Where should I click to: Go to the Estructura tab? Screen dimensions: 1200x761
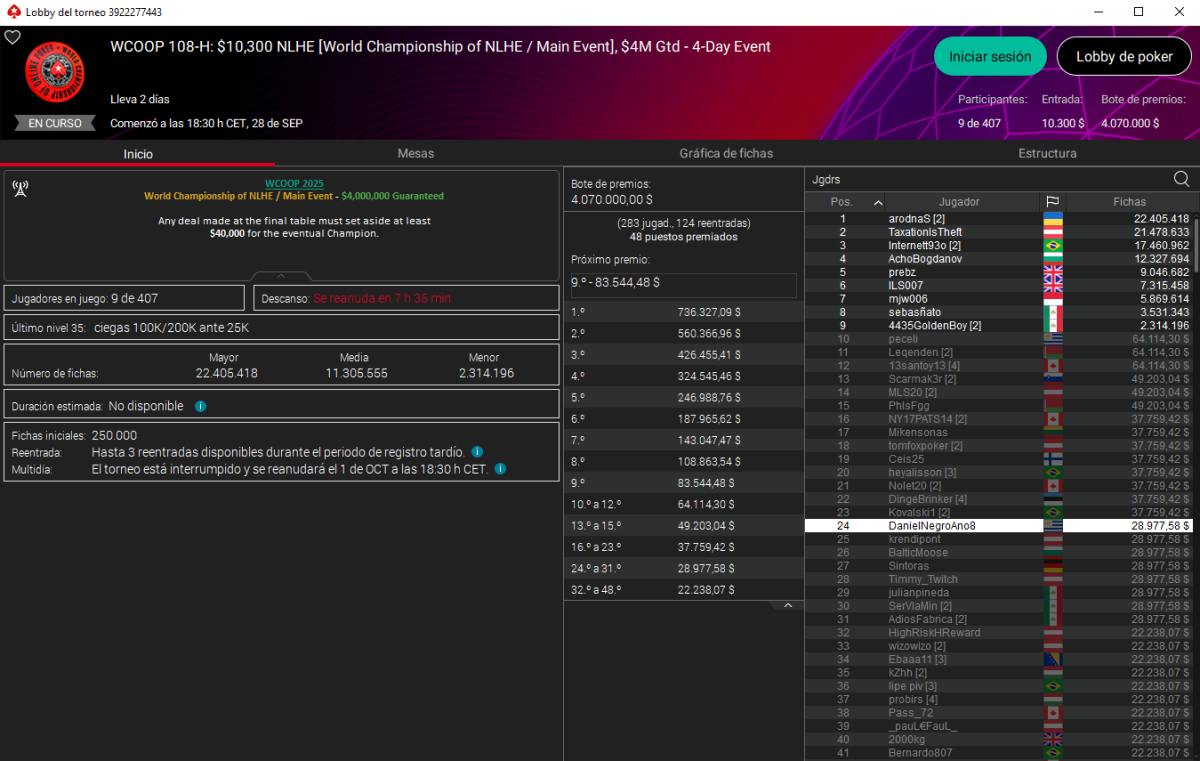[x=1047, y=153]
